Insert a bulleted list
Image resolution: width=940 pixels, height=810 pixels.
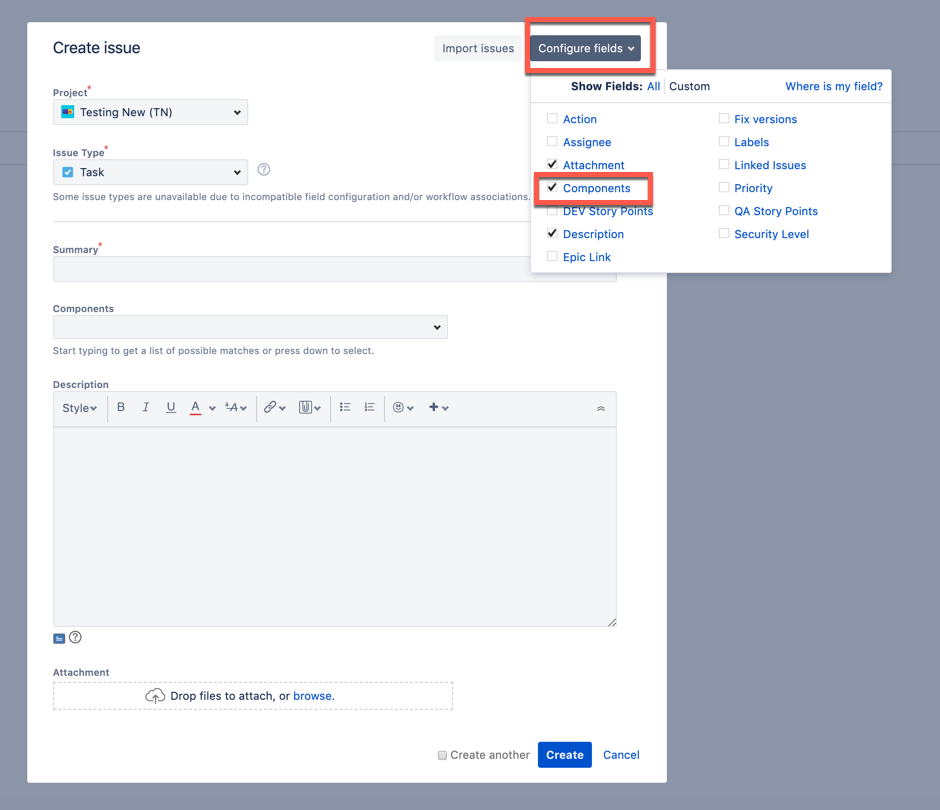pos(345,407)
